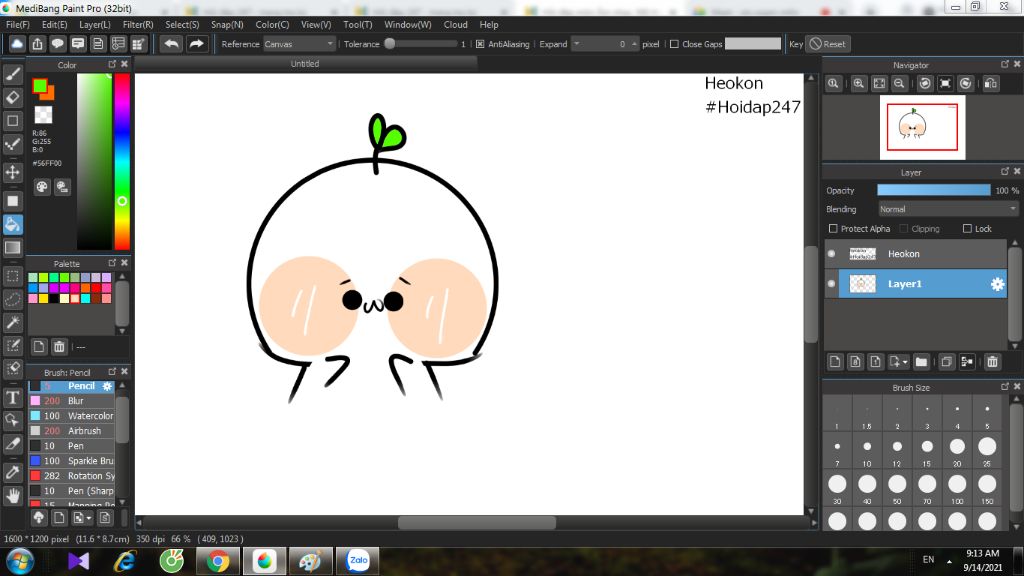Delete layer using the trash icon

992,362
